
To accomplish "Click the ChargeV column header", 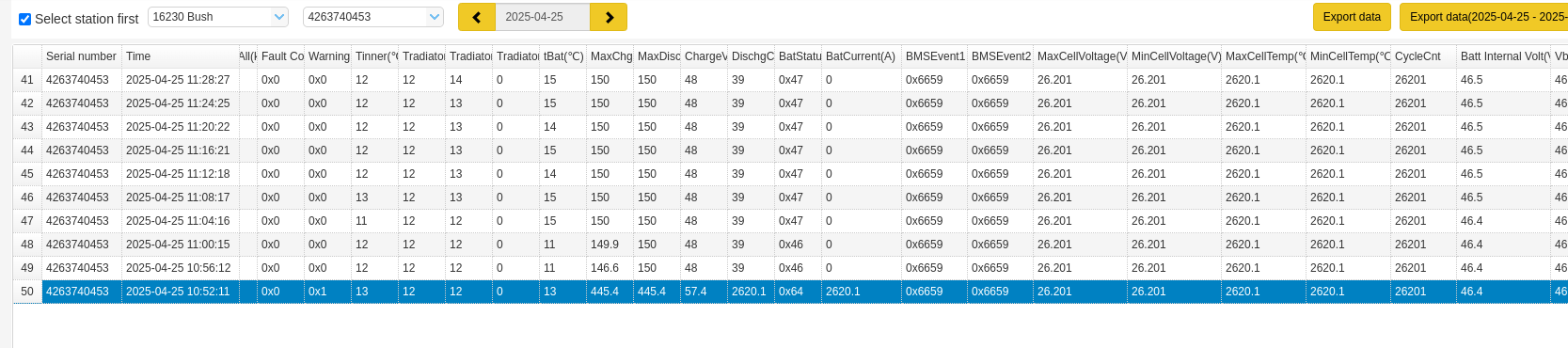I will pos(705,56).
